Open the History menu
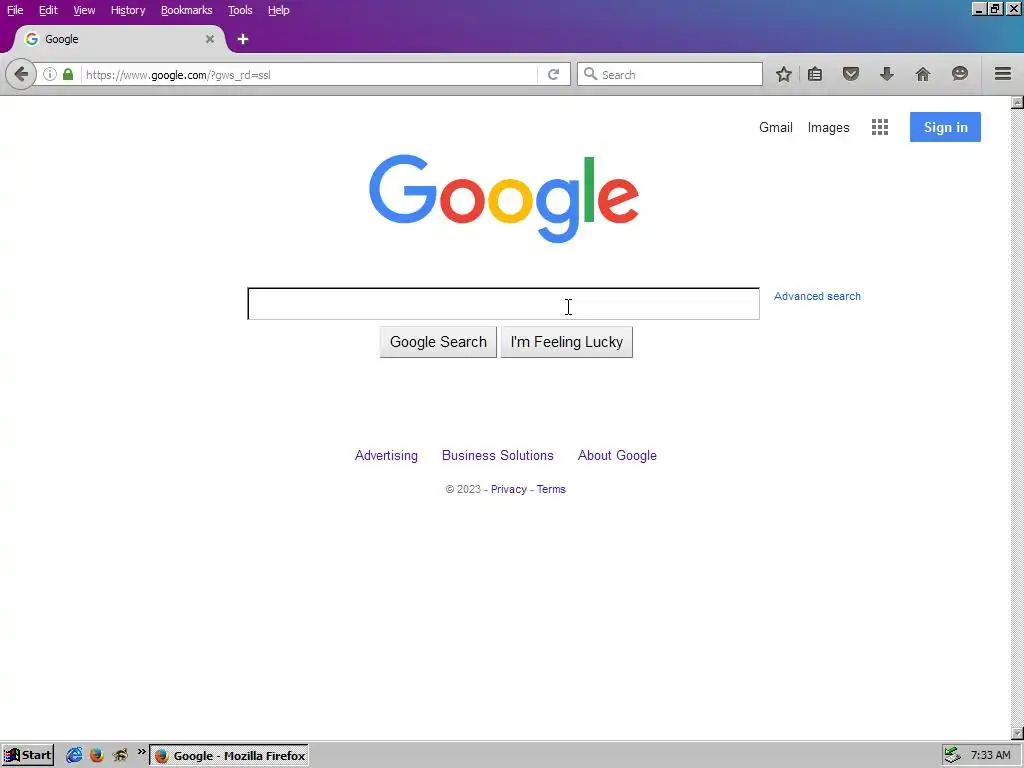 [127, 10]
